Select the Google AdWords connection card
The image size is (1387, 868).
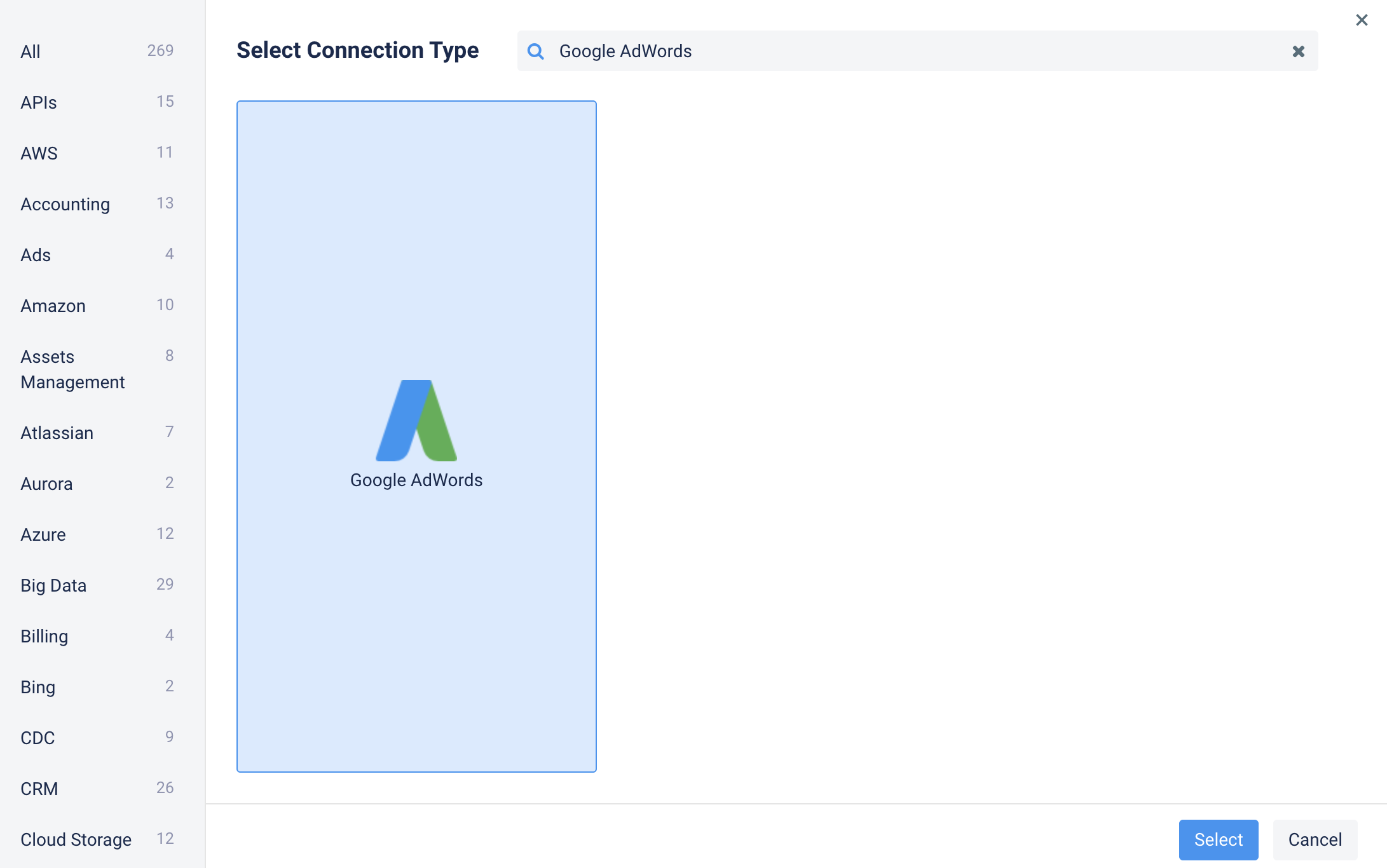(416, 437)
